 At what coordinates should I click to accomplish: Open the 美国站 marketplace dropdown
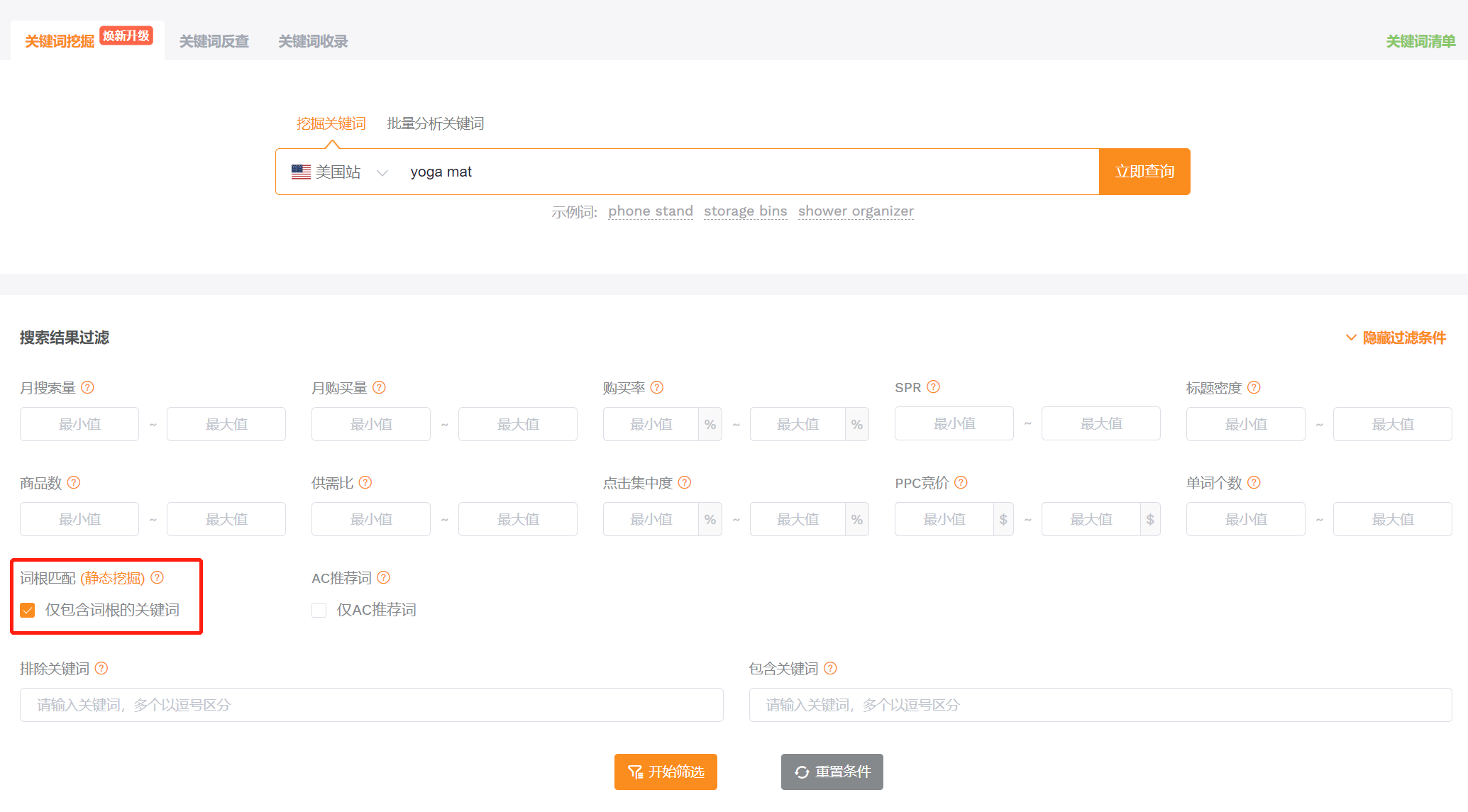(x=339, y=172)
